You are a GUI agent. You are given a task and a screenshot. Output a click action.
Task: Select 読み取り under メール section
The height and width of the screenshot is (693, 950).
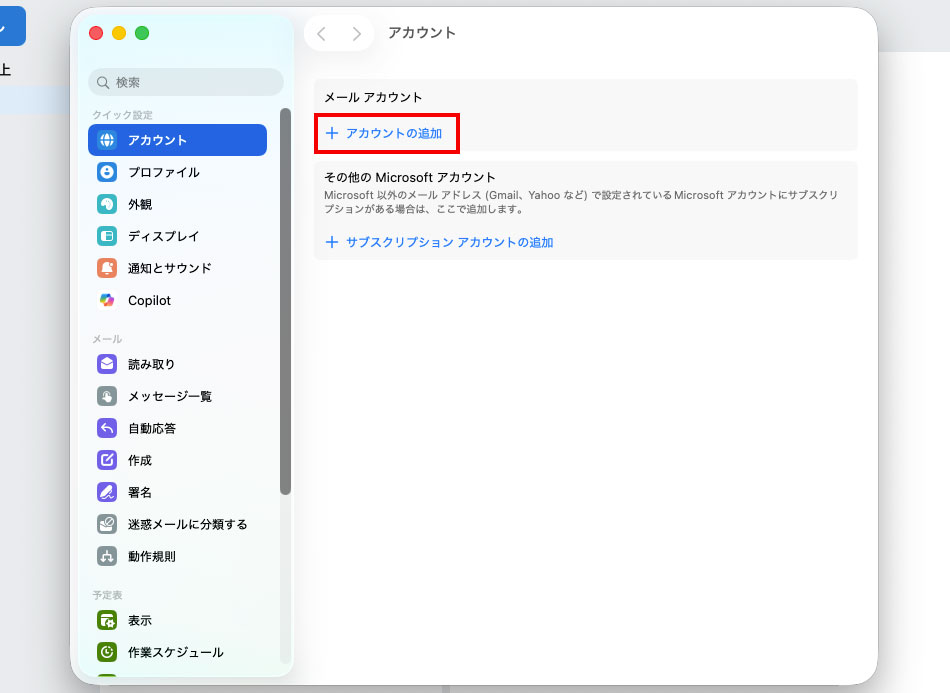(x=178, y=364)
